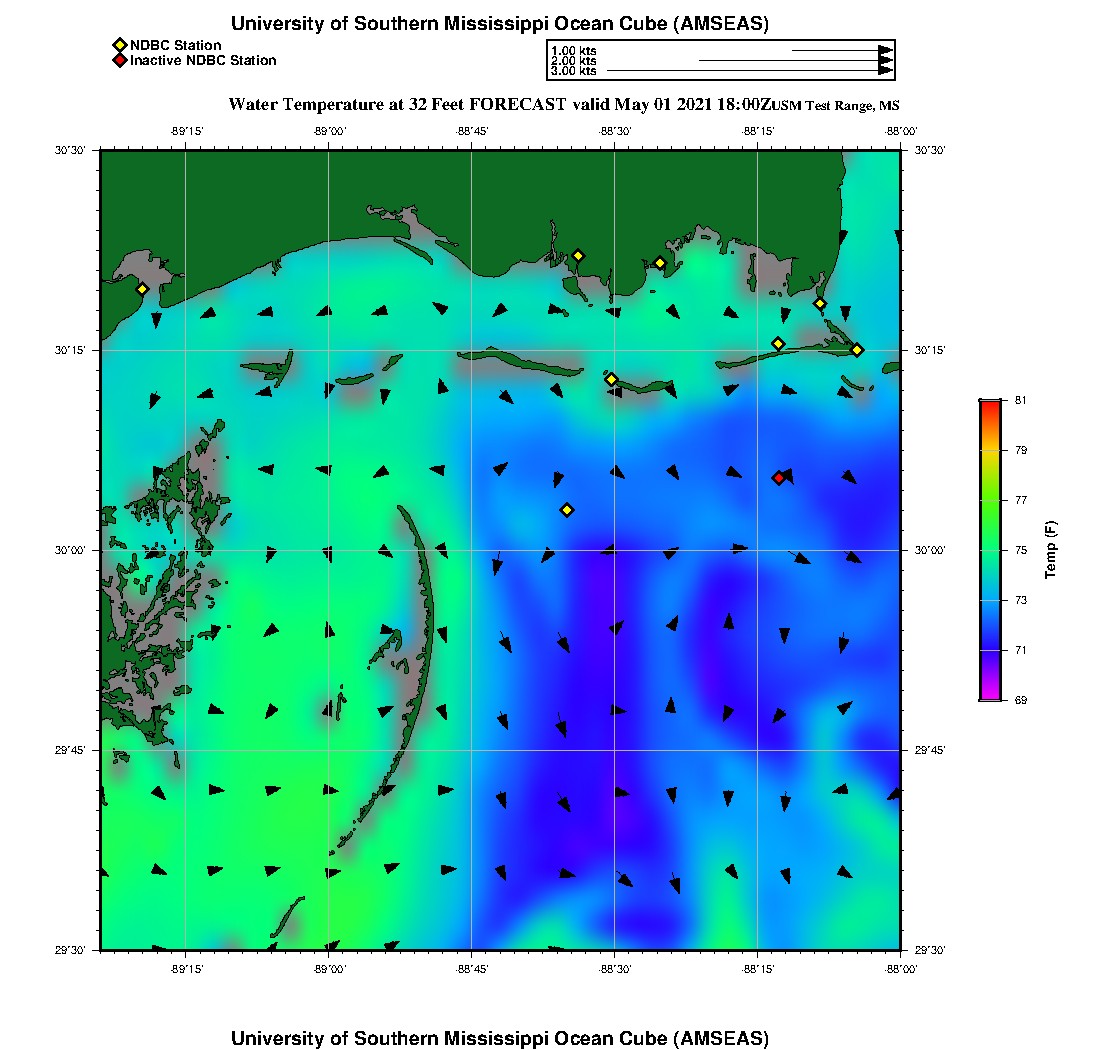Click the red top of the temperature color bar
1100x1050 pixels.
point(989,403)
